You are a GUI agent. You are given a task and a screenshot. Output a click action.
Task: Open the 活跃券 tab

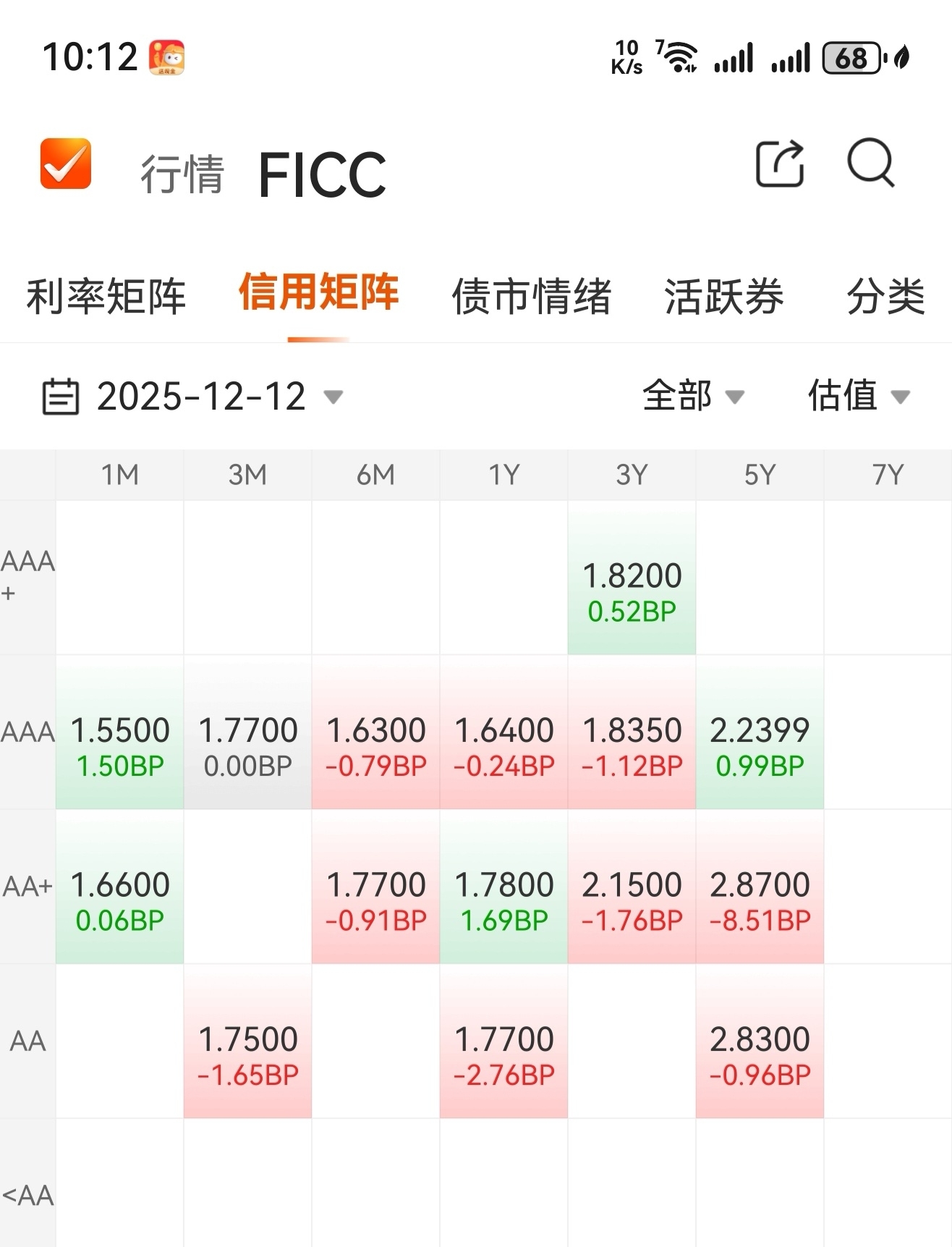[x=724, y=296]
